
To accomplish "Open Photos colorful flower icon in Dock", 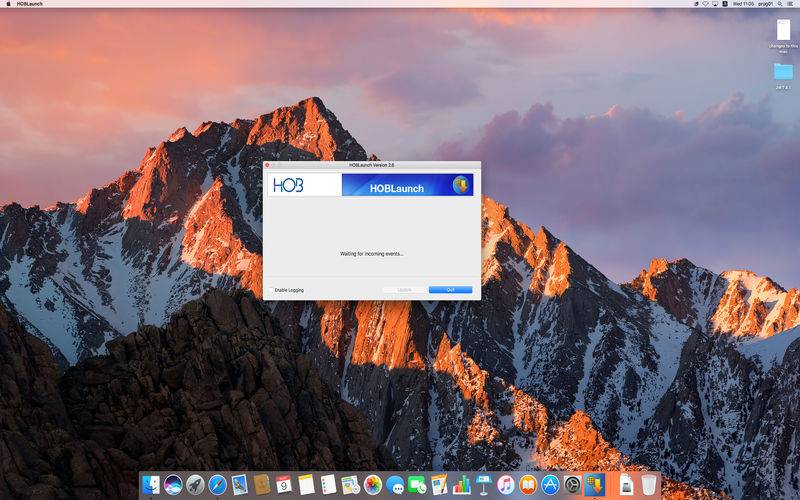I will (x=373, y=485).
